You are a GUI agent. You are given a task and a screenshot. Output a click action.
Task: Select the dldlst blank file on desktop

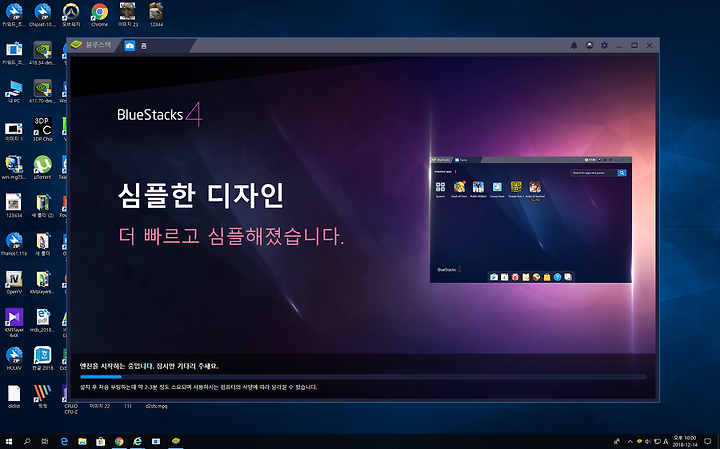[x=14, y=397]
